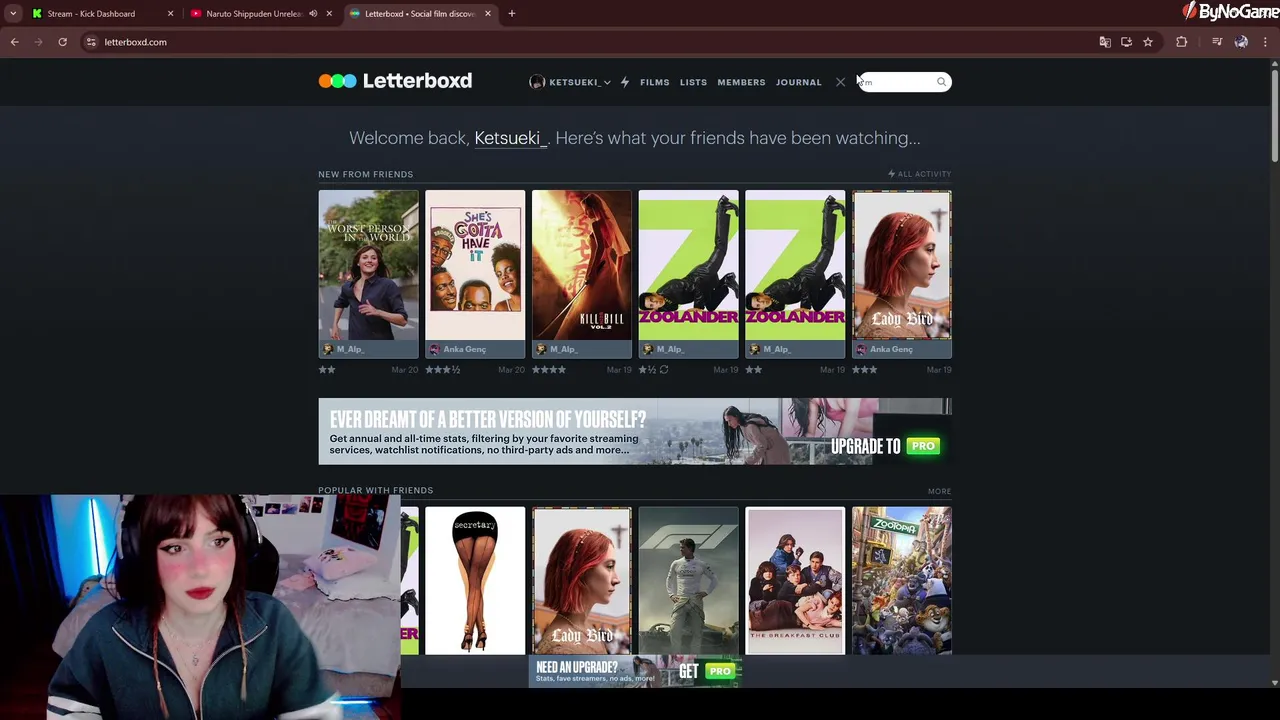The height and width of the screenshot is (720, 1280).
Task: Submit search with the magnifier icon
Action: tap(941, 82)
